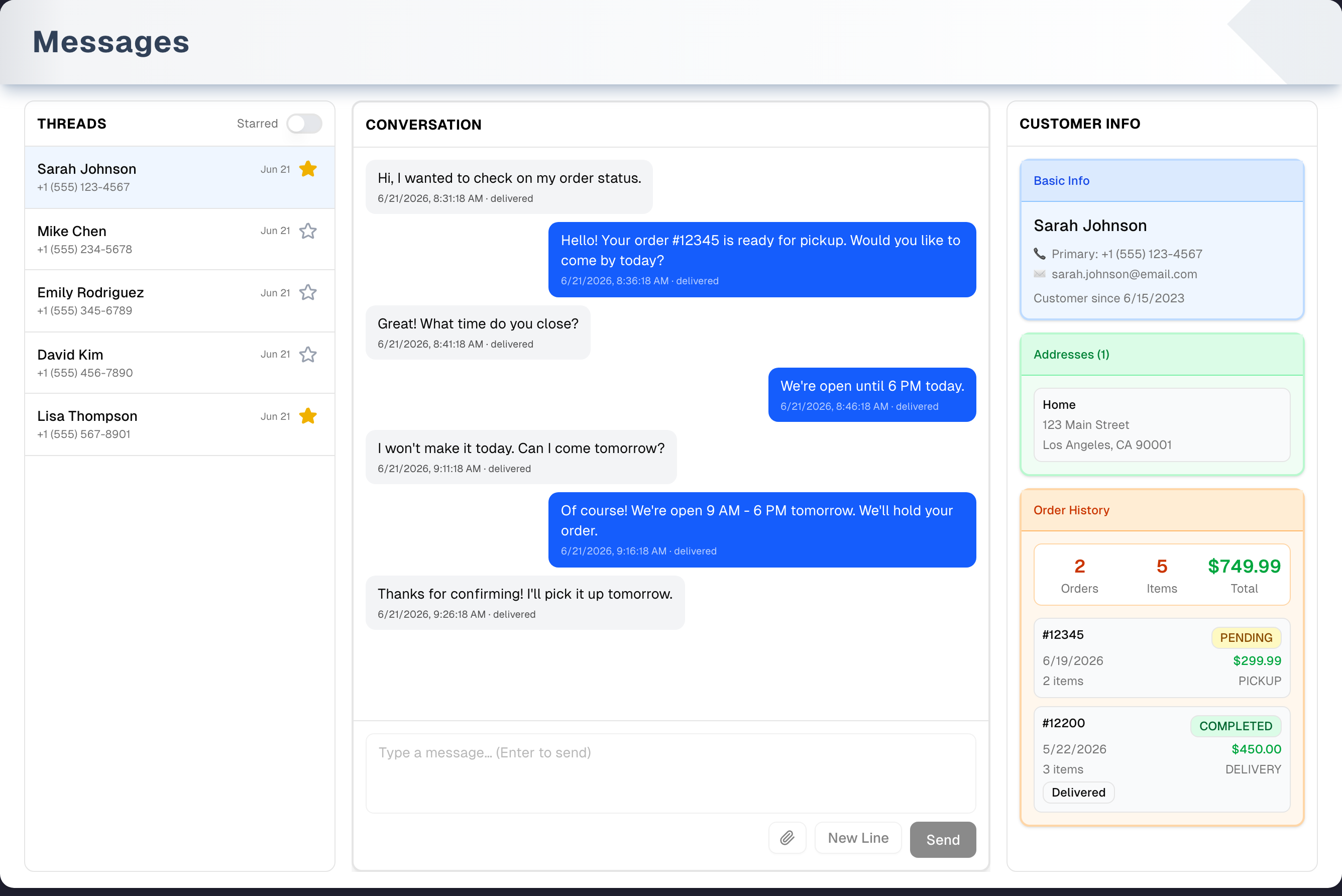This screenshot has width=1342, height=896.
Task: Remove star from Lisa Thompson thread
Action: [x=308, y=416]
